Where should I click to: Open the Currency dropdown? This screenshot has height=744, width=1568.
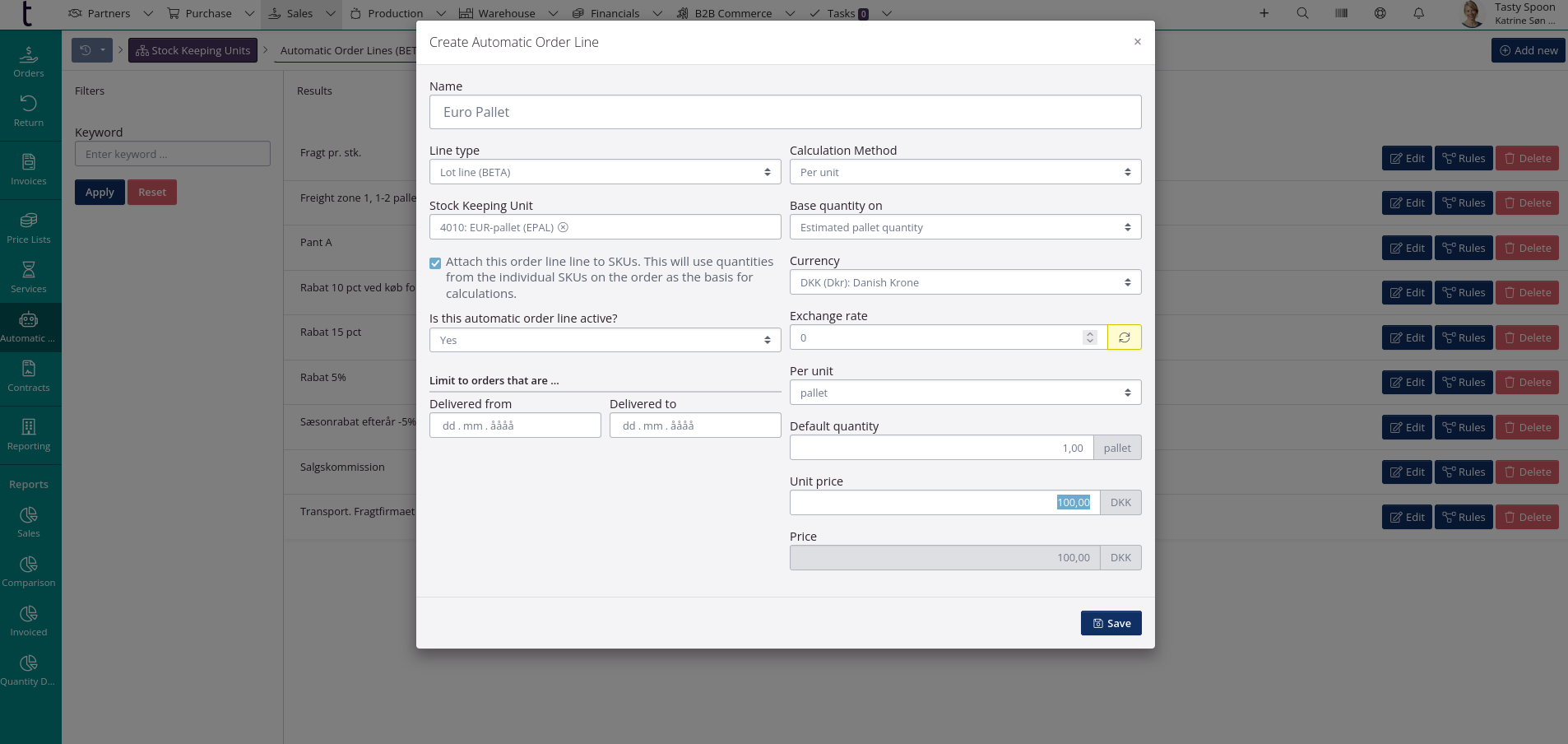pyautogui.click(x=965, y=282)
